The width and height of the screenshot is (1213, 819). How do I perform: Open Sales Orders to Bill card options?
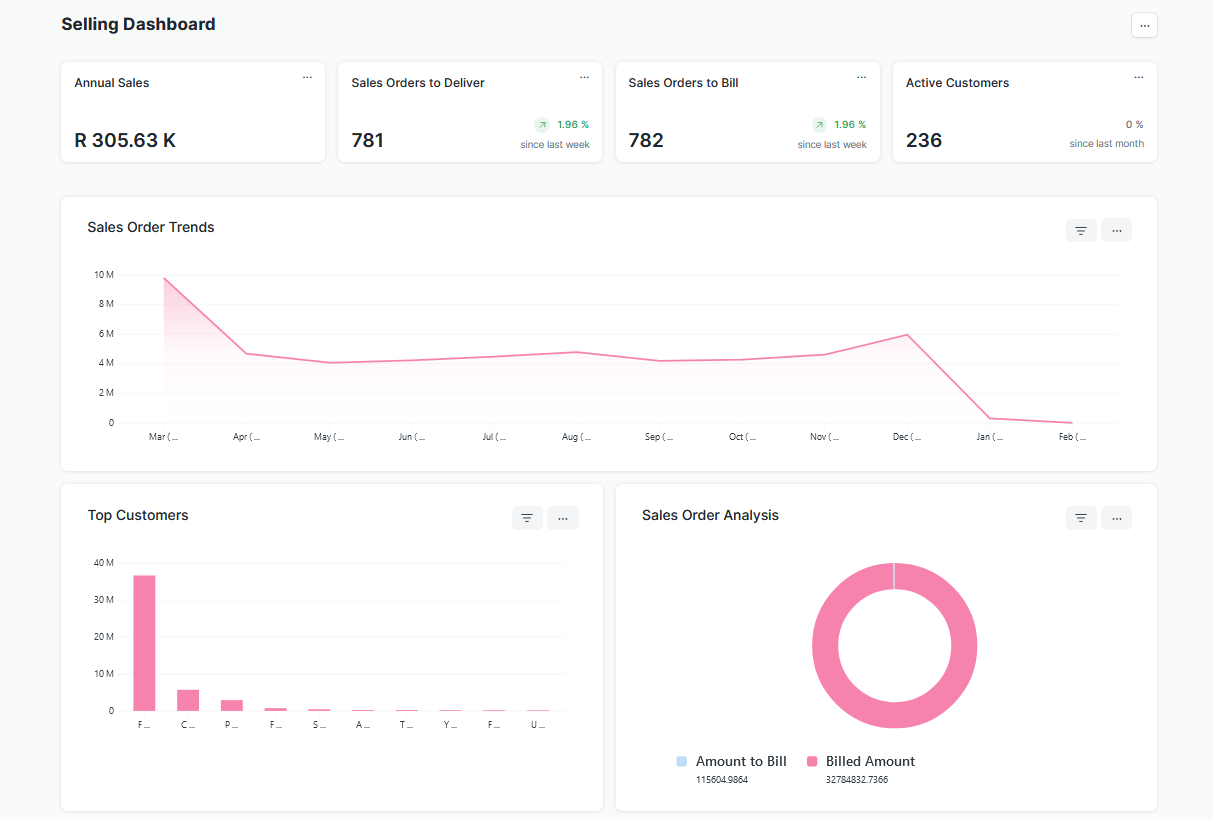861,77
